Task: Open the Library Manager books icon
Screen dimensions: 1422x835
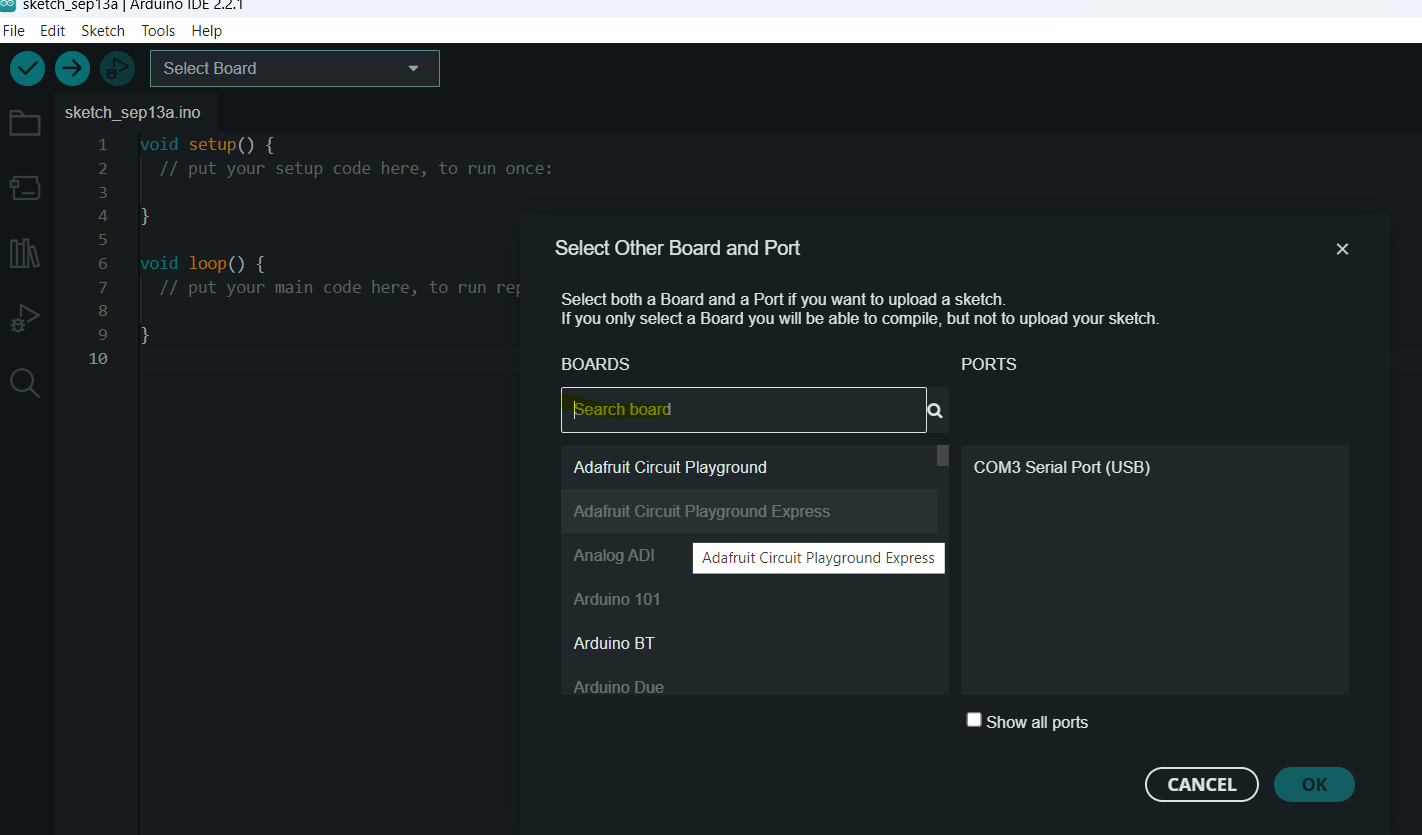Action: [25, 253]
